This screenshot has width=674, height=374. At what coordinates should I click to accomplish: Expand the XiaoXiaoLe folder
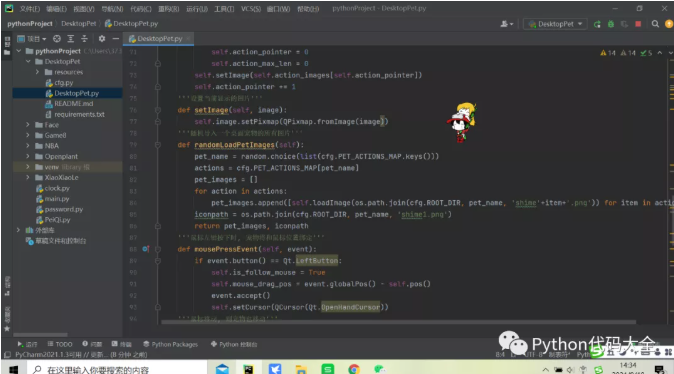[x=28, y=177]
